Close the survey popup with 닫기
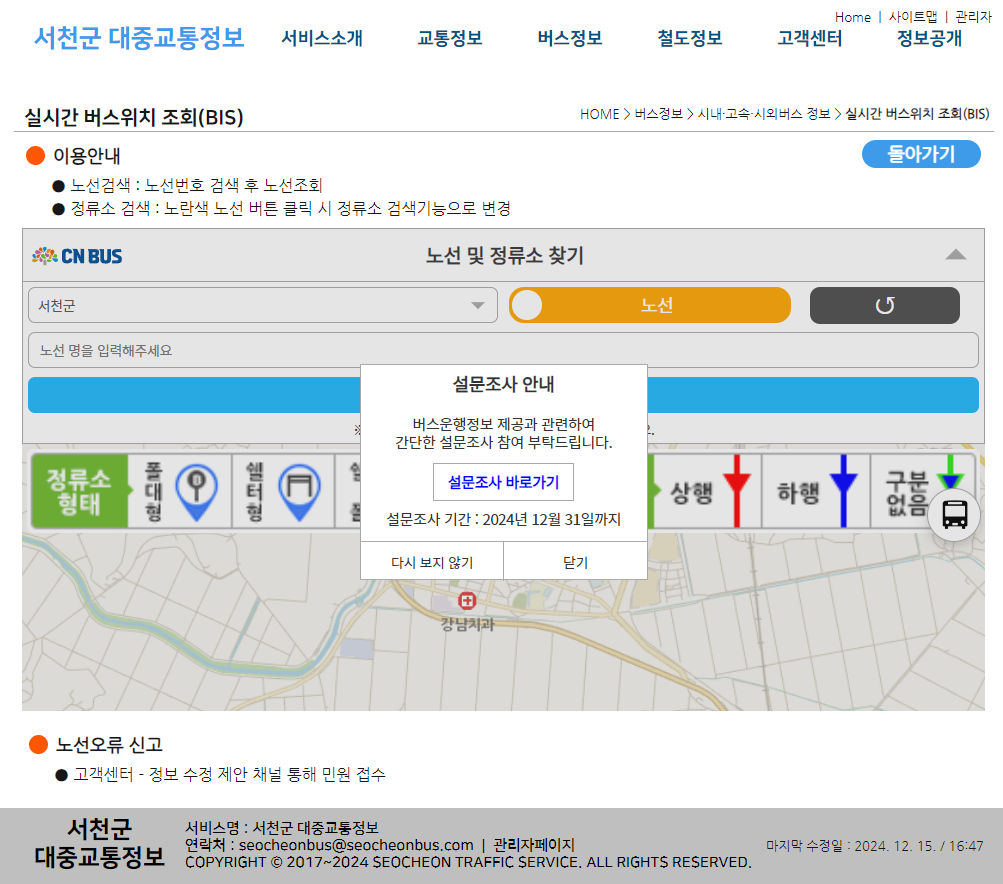1003x884 pixels. (575, 562)
